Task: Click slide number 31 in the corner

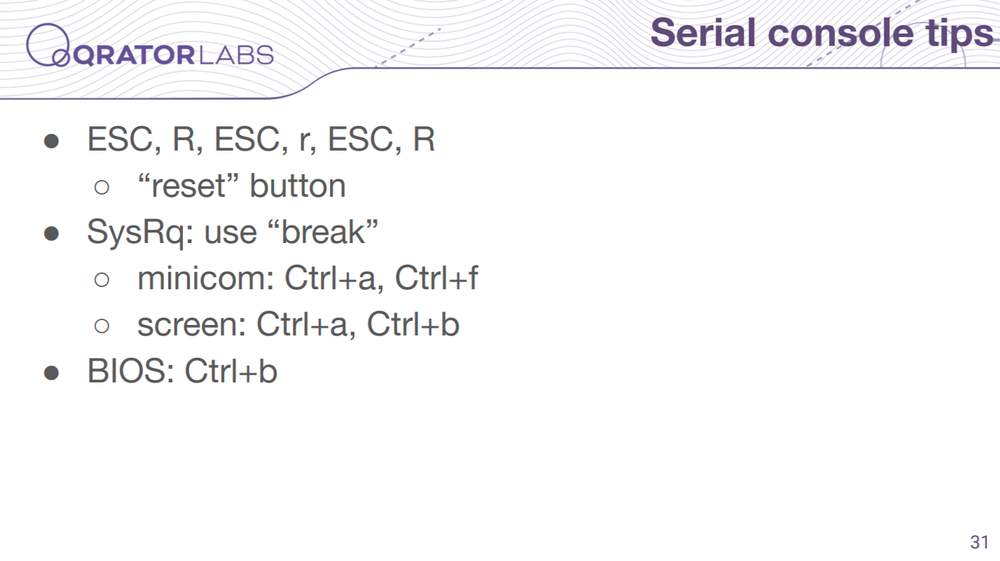Action: pos(979,542)
